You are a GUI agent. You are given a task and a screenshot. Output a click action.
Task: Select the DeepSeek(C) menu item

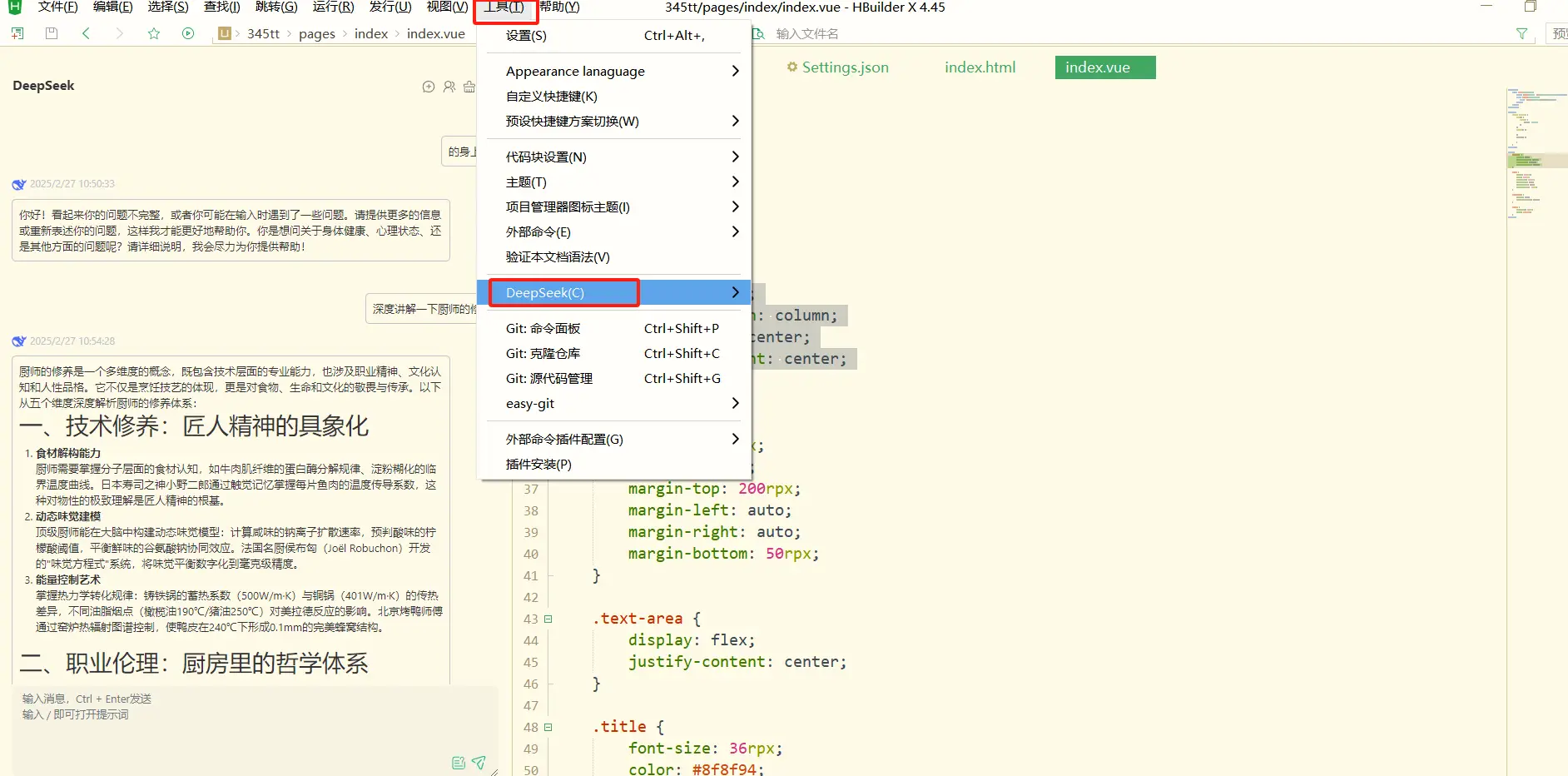(613, 292)
